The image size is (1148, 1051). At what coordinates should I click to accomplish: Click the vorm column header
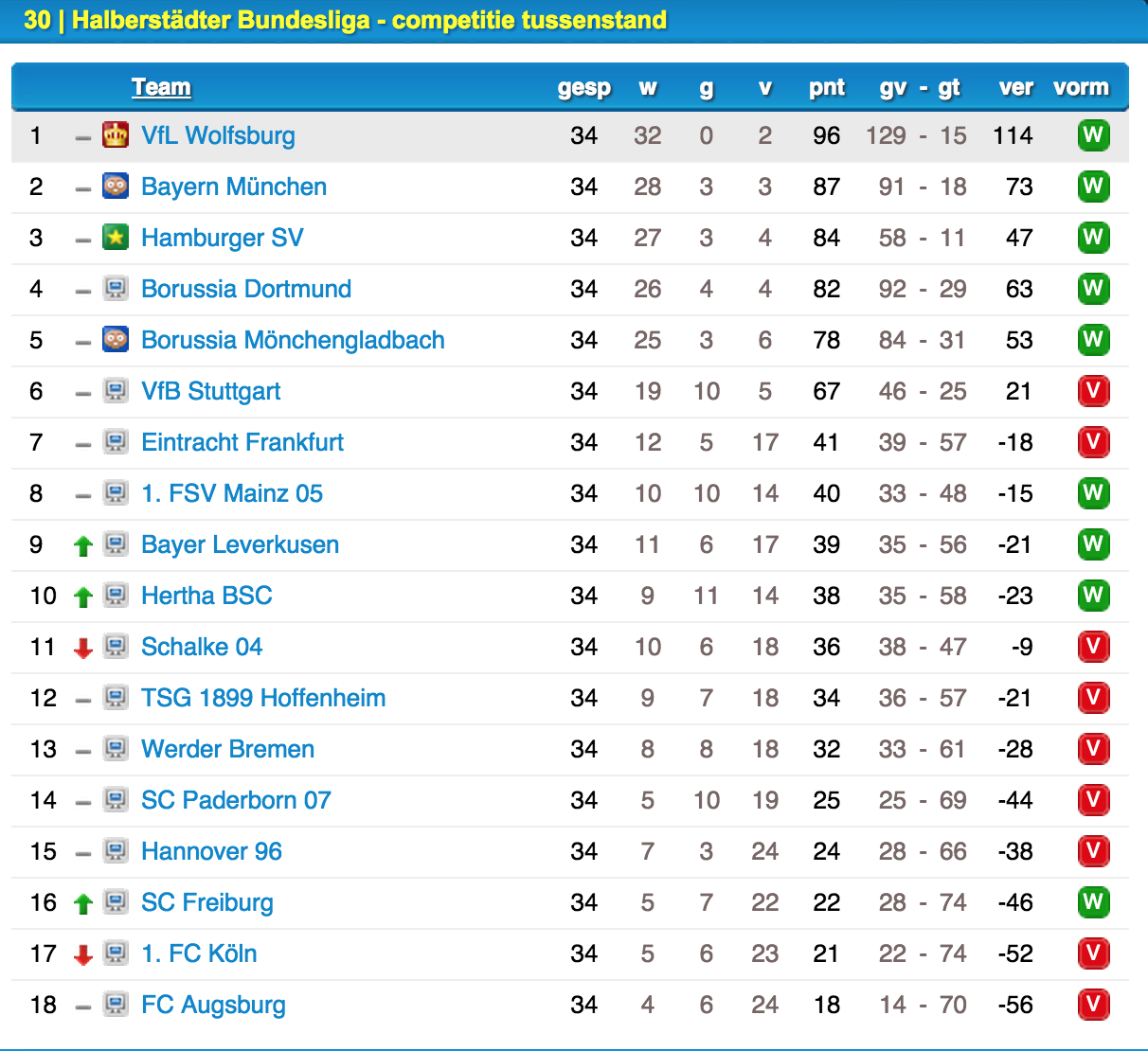point(1081,87)
